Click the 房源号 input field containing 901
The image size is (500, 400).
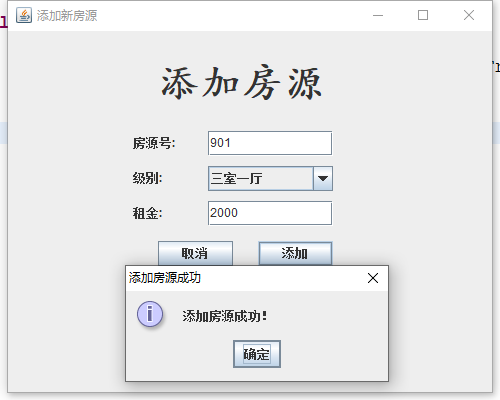pos(270,143)
